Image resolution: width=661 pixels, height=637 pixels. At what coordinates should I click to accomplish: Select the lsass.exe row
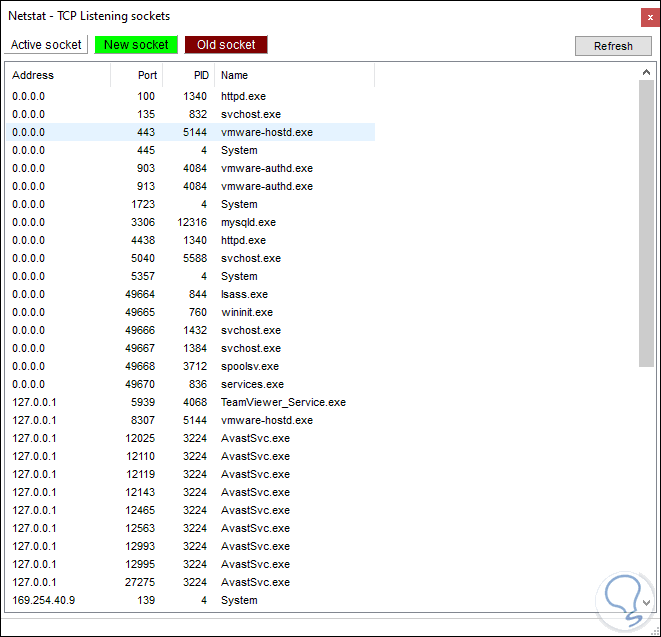tap(191, 294)
